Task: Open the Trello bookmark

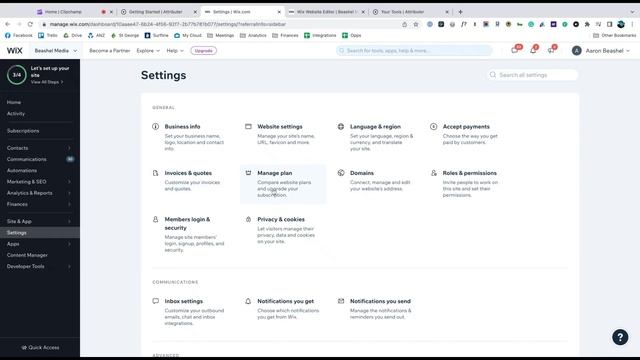Action: point(48,36)
